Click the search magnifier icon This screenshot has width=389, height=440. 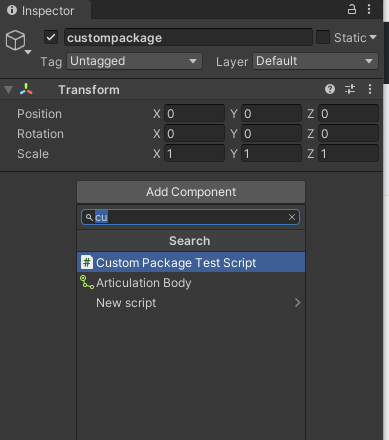[x=89, y=217]
